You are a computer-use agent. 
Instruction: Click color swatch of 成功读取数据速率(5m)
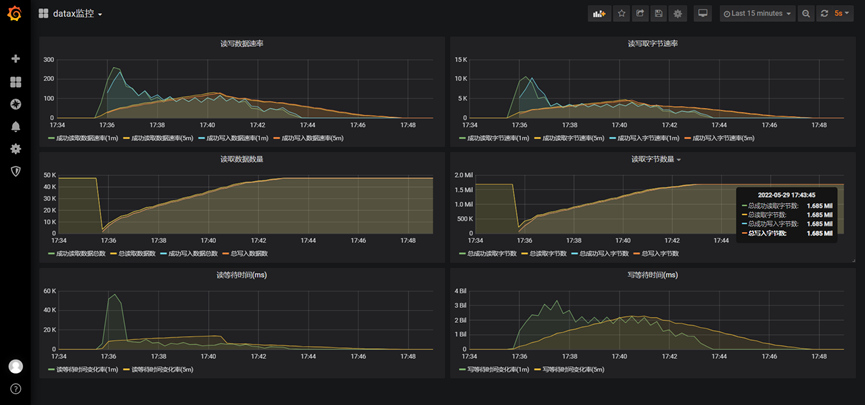coord(126,138)
